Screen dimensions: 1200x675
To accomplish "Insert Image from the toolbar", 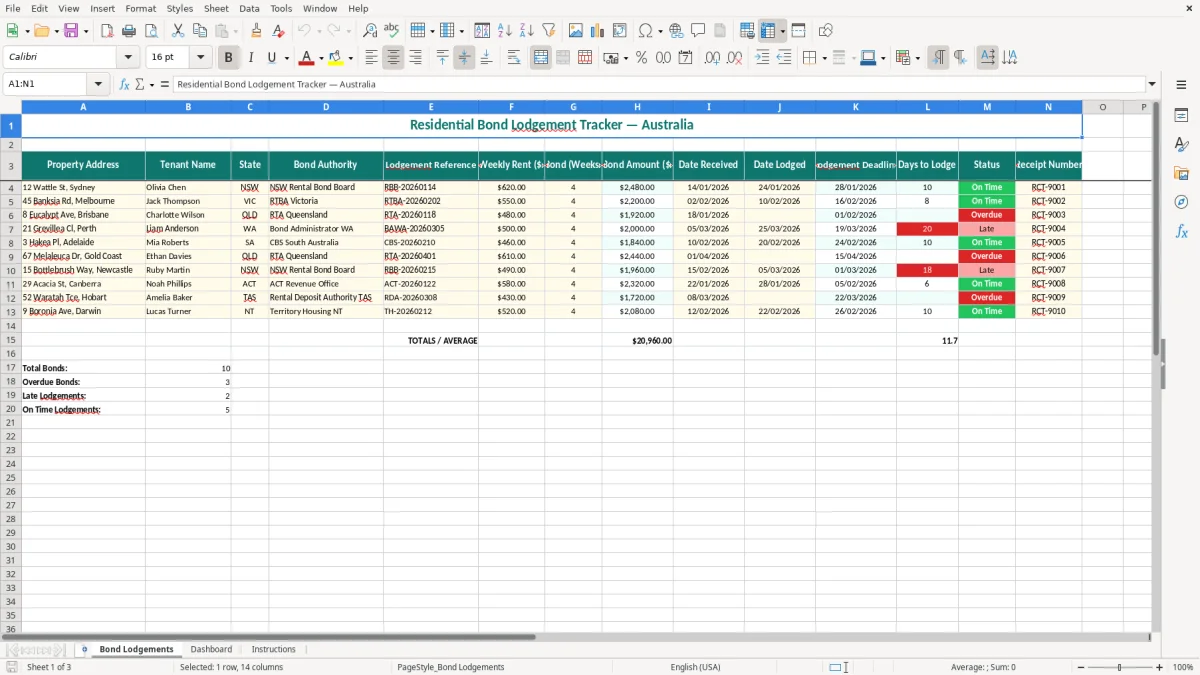I will (576, 31).
